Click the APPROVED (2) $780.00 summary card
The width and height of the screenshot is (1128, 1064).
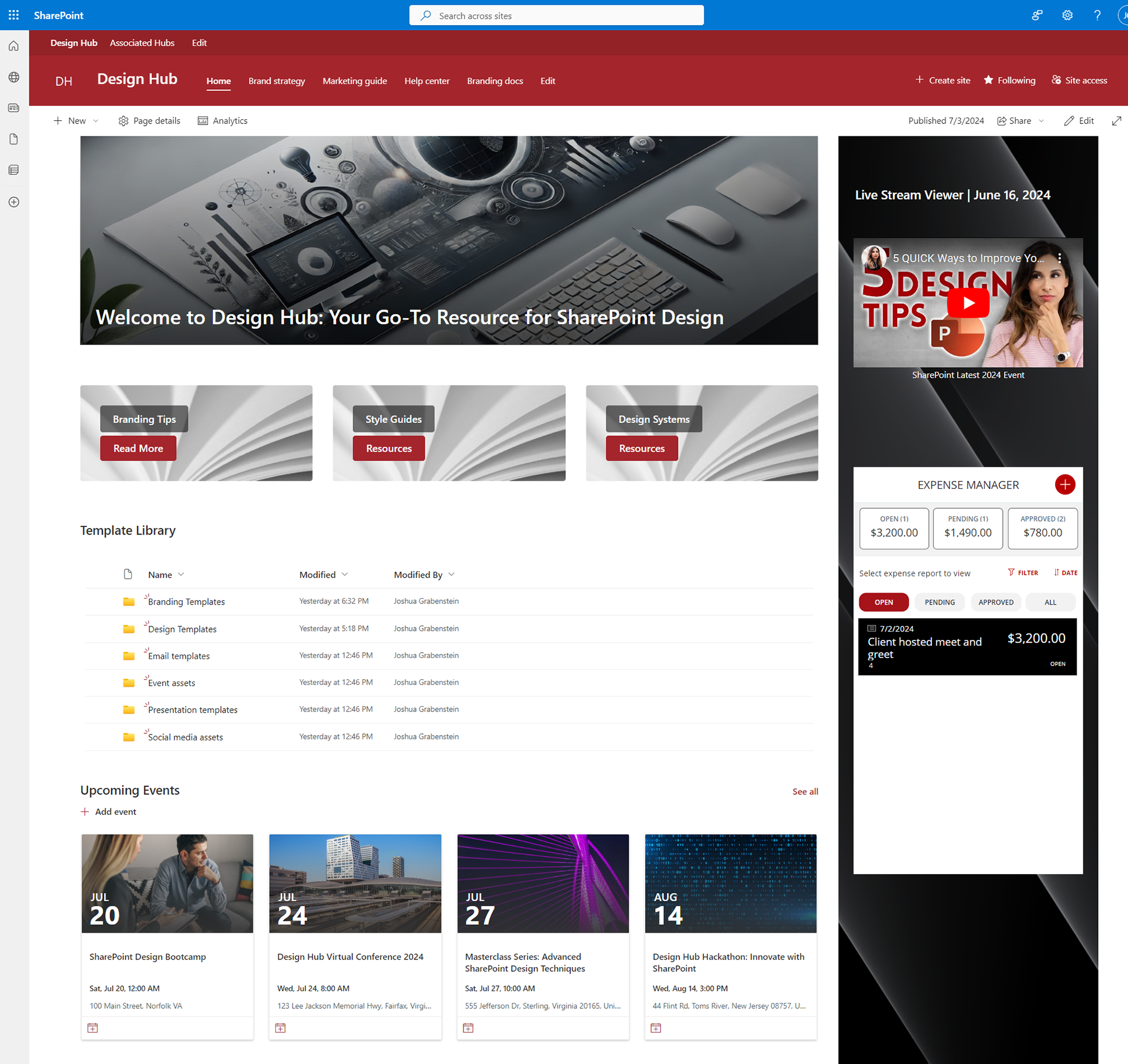pos(1042,528)
